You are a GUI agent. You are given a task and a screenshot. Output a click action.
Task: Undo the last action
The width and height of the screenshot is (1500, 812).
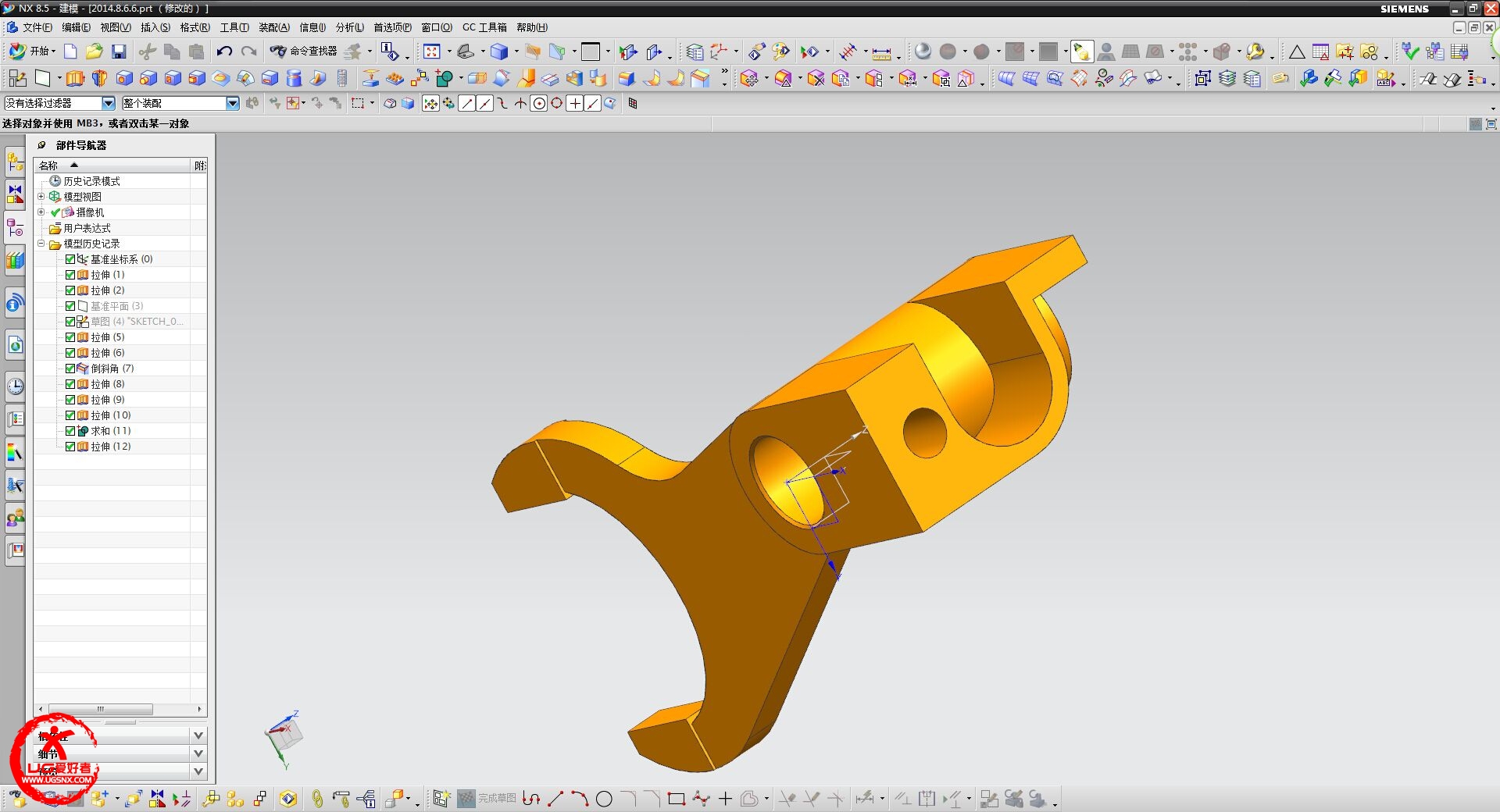pyautogui.click(x=224, y=52)
